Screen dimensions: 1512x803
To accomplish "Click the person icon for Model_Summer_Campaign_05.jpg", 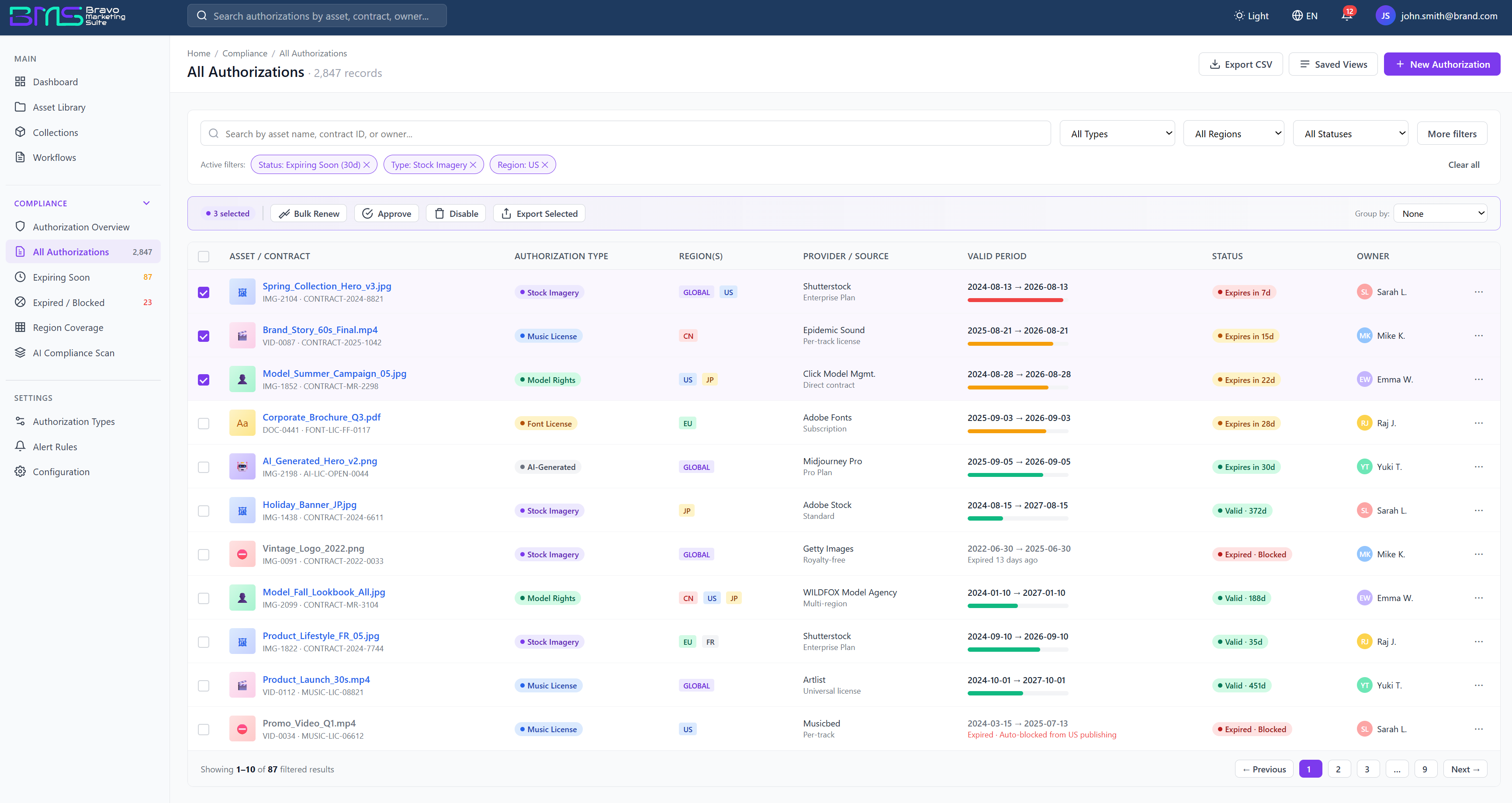I will tap(242, 379).
